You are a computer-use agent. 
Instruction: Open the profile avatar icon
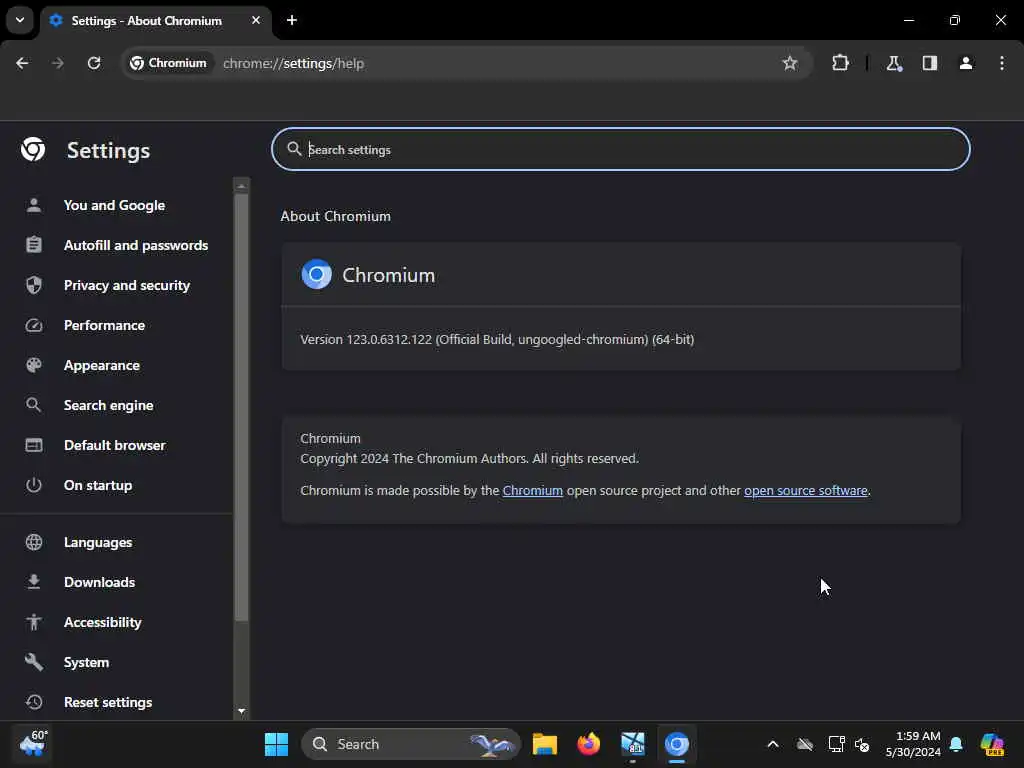(965, 63)
